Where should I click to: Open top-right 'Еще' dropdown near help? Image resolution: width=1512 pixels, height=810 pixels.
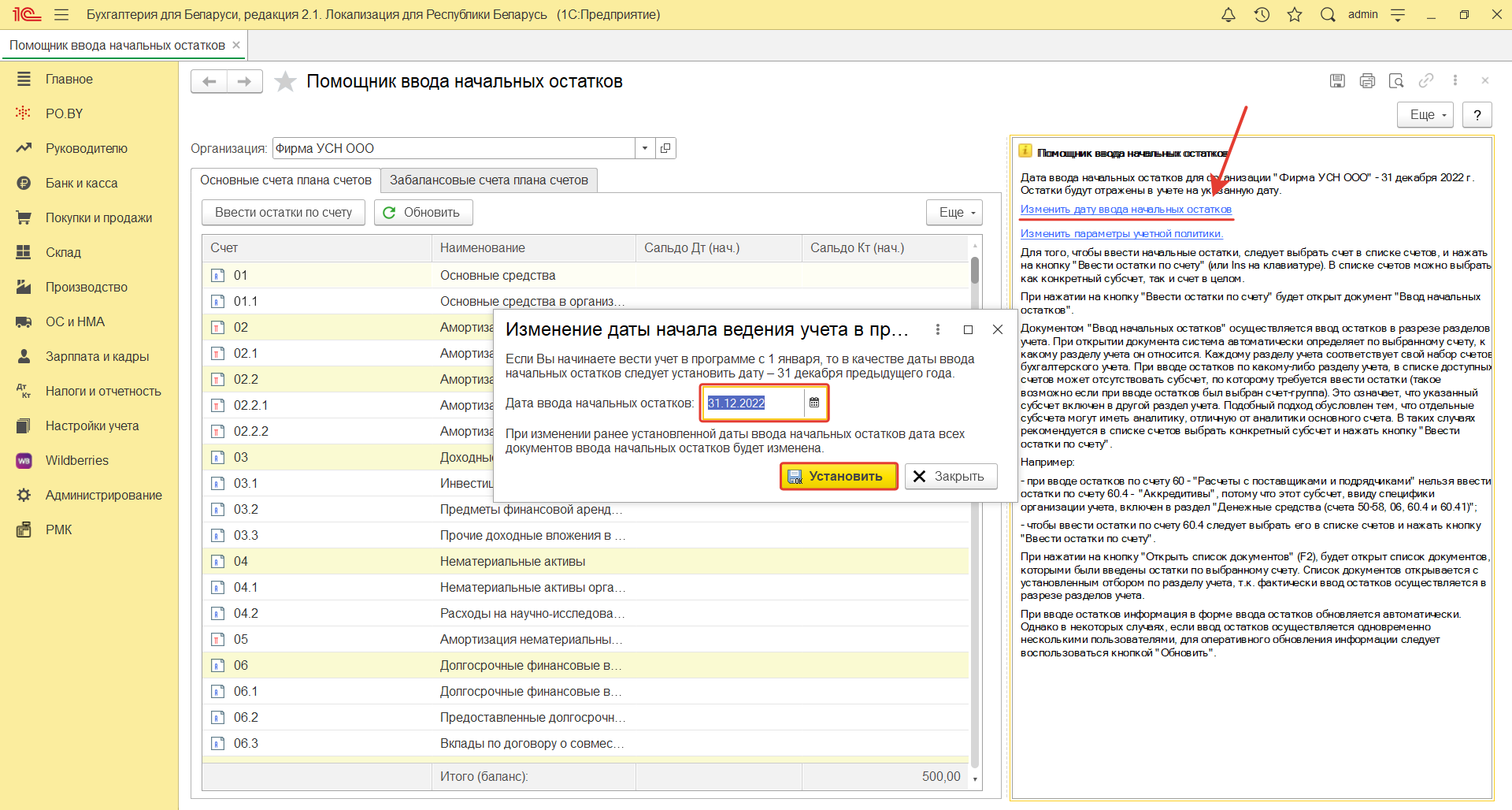(1425, 115)
